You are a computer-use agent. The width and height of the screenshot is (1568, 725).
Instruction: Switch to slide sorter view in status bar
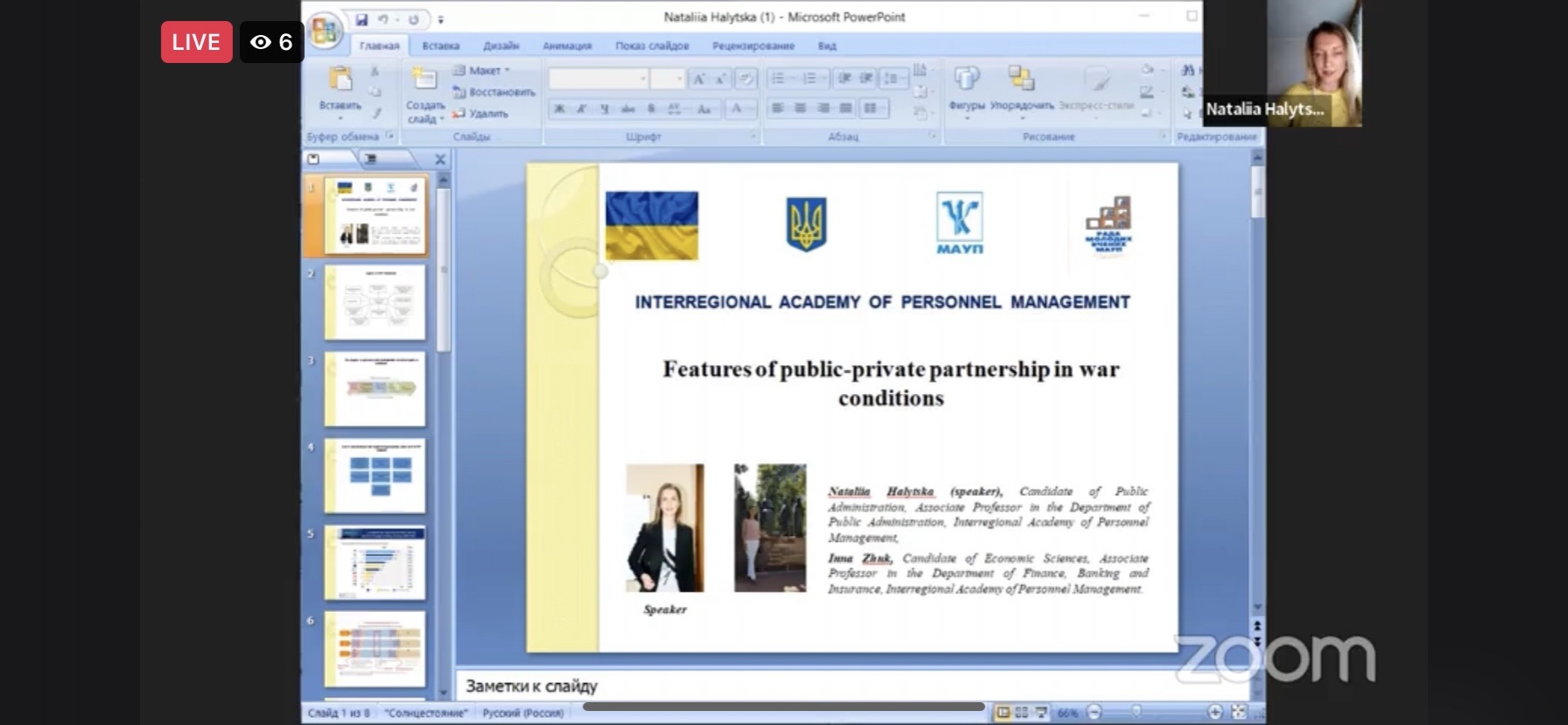click(1022, 713)
